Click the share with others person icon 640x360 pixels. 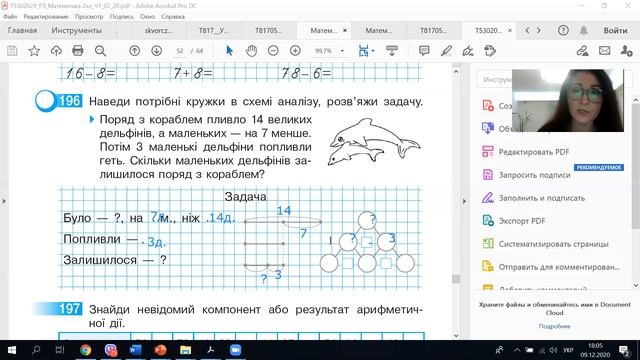click(626, 51)
